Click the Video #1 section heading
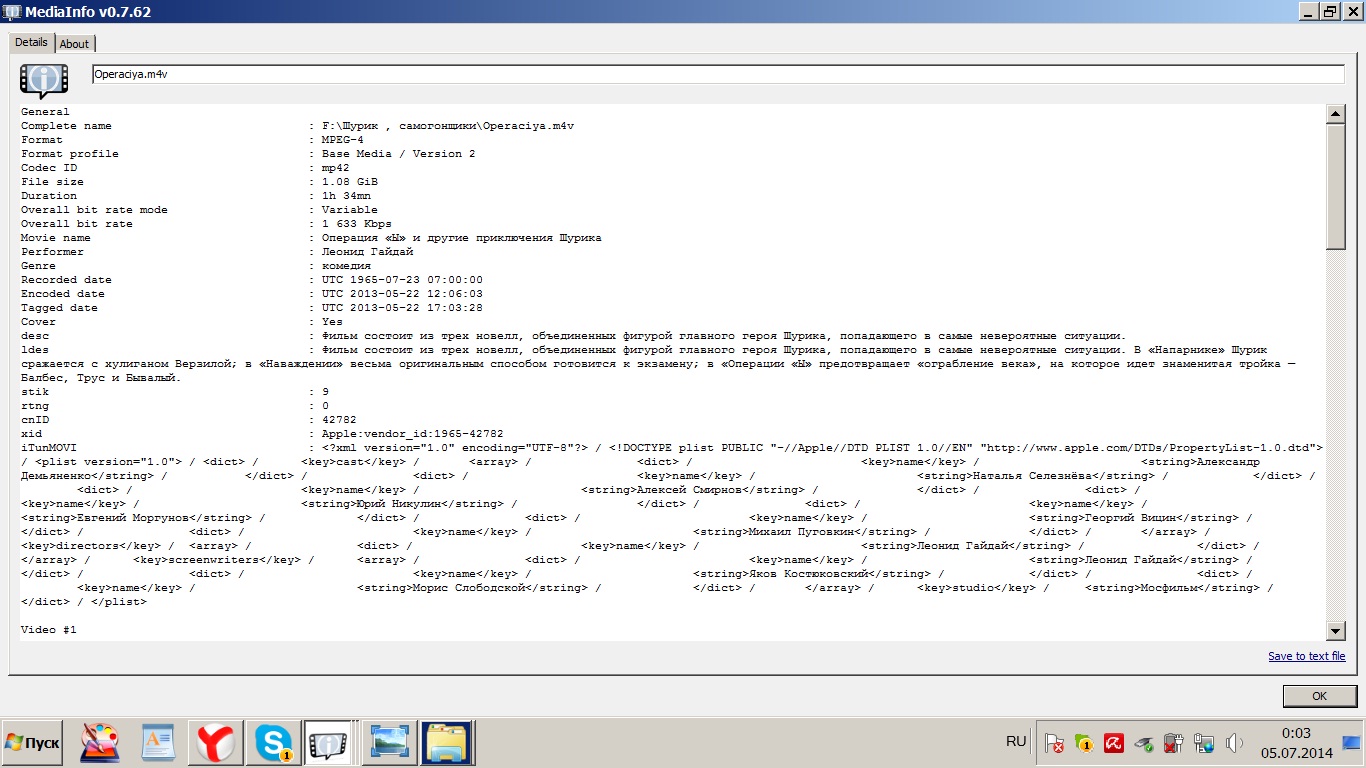This screenshot has height=768, width=1366. (49, 630)
